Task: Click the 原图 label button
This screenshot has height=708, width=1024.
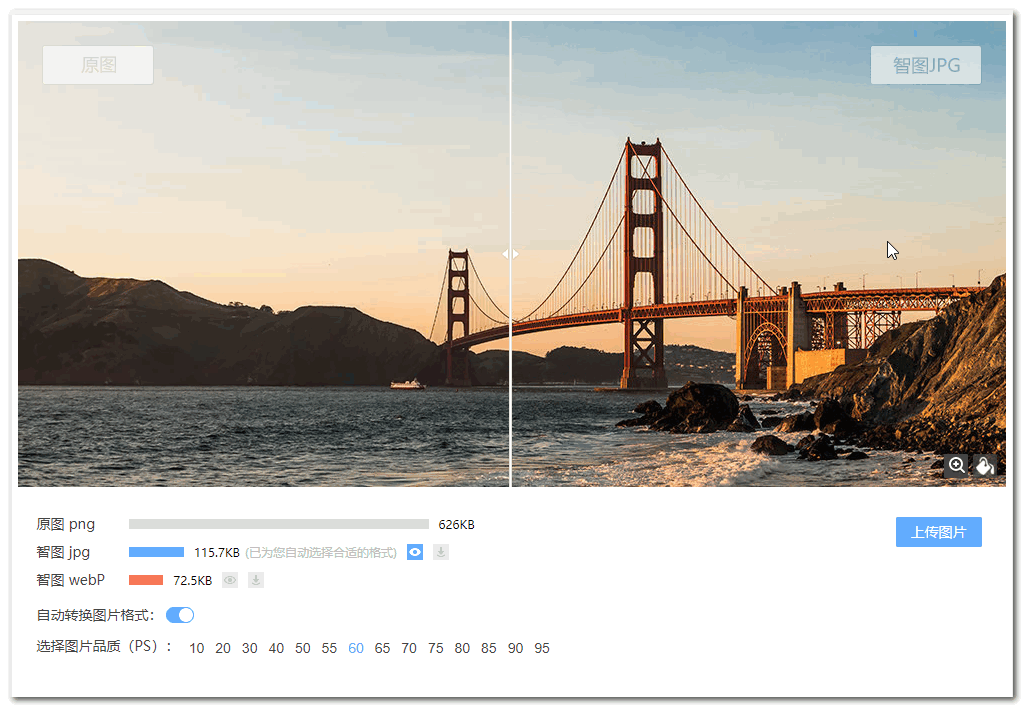Action: tap(98, 65)
